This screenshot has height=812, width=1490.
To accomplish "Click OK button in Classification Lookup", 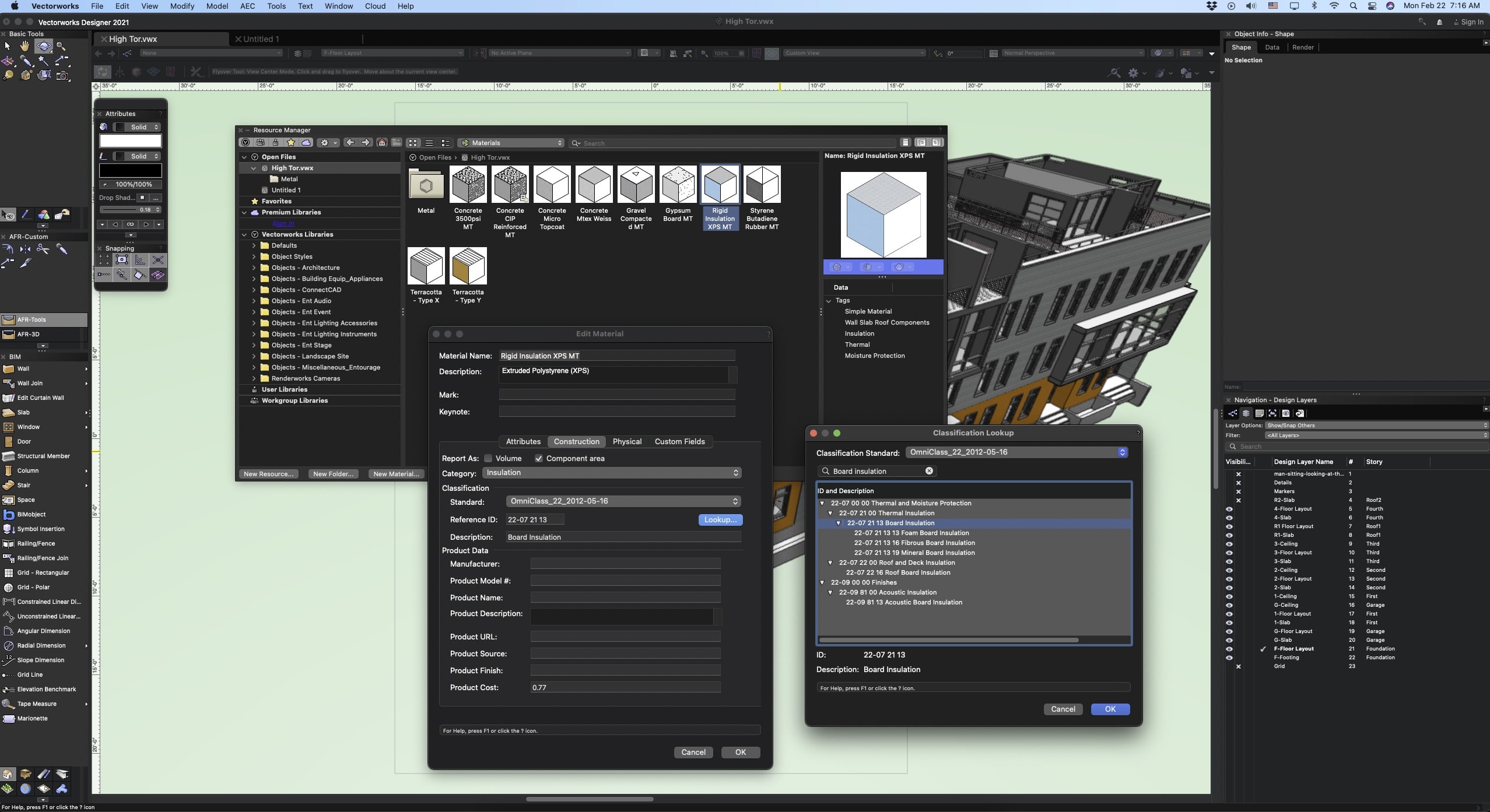I will pyautogui.click(x=1110, y=709).
